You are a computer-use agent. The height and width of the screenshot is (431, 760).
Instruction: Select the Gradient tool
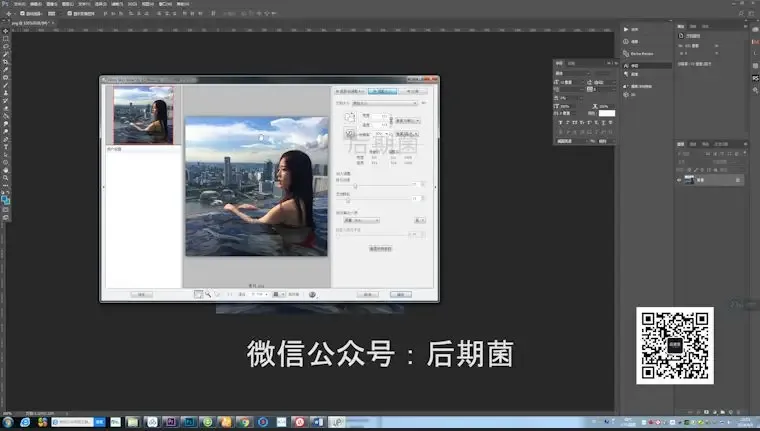pyautogui.click(x=7, y=116)
